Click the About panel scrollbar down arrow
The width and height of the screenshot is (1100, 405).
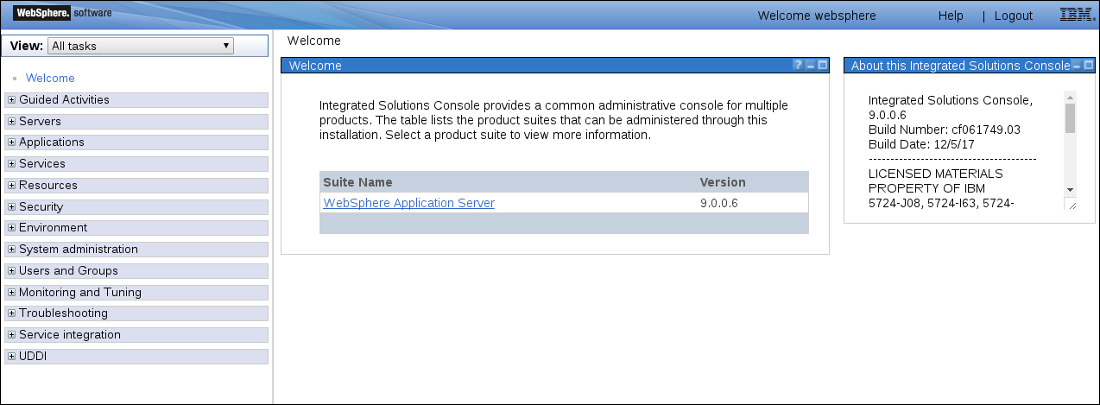(1070, 190)
